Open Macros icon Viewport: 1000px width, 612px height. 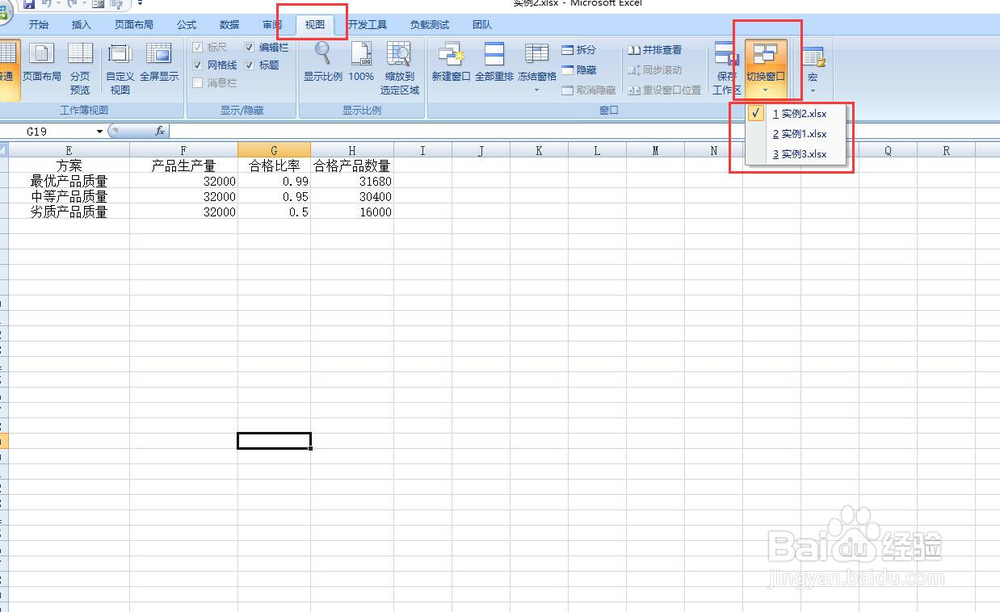(x=813, y=56)
